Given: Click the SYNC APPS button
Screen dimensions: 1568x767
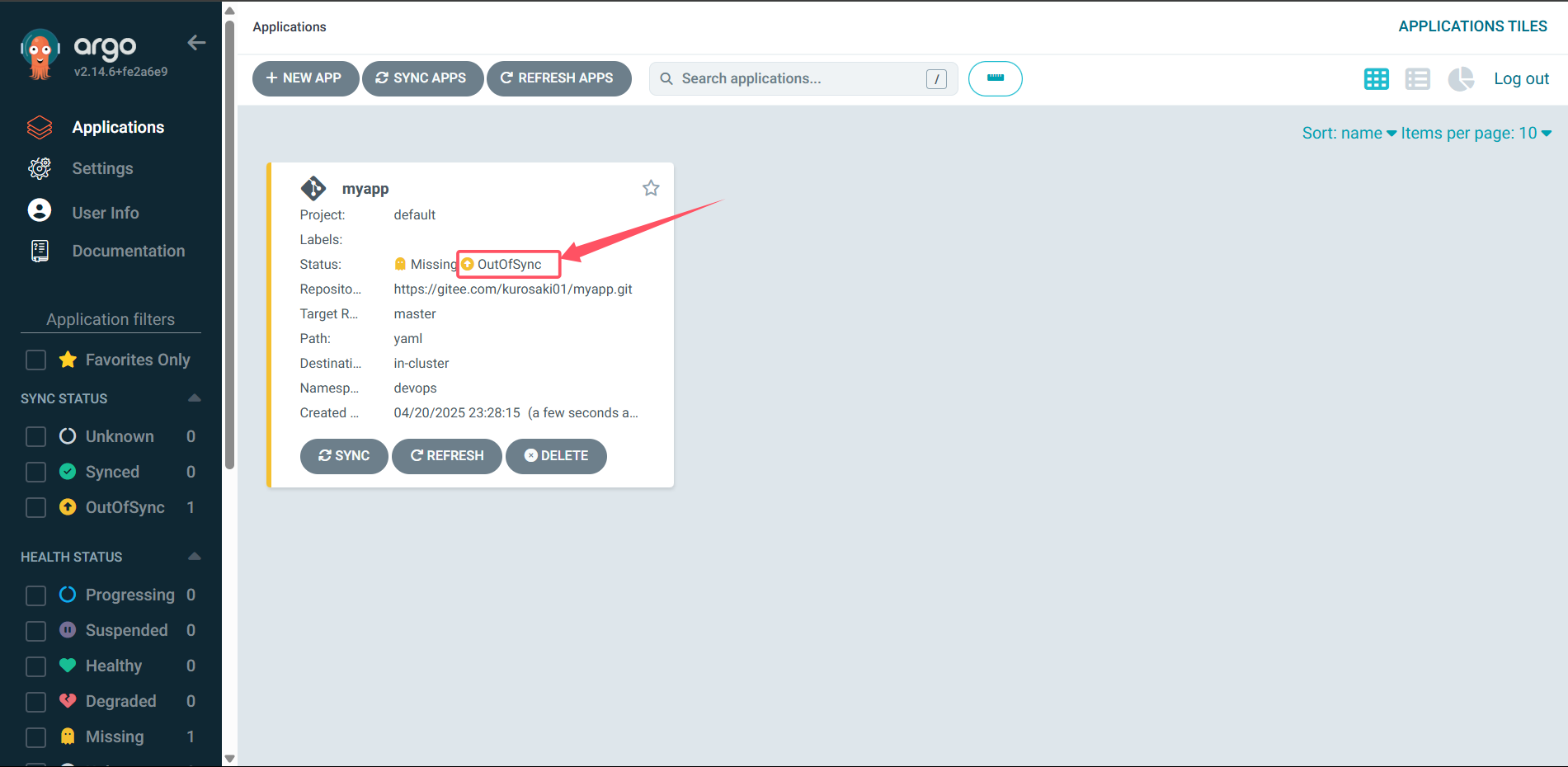Looking at the screenshot, I should tap(422, 78).
